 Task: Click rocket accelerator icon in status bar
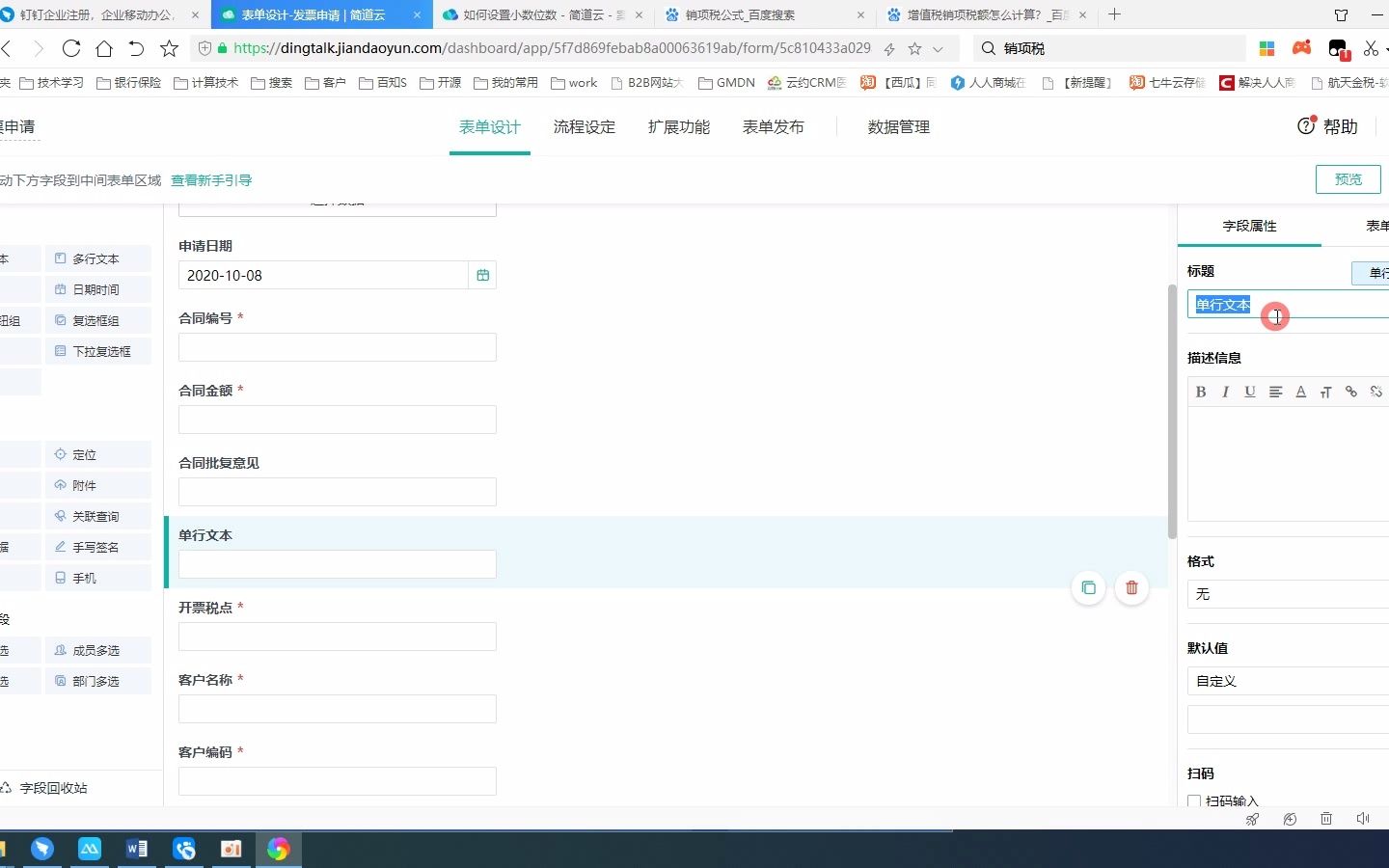click(1252, 819)
